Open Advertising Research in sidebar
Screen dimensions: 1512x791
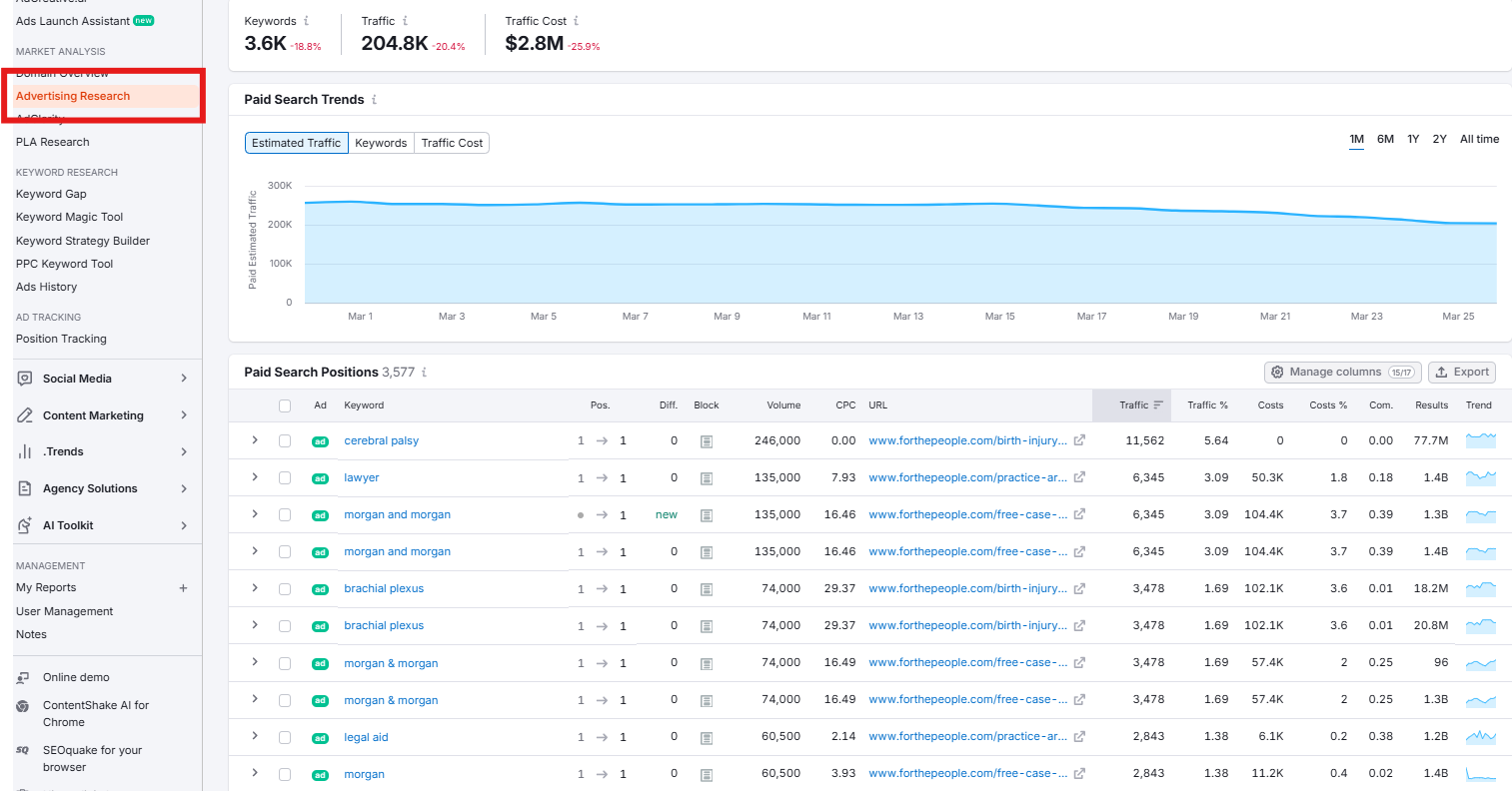(73, 96)
